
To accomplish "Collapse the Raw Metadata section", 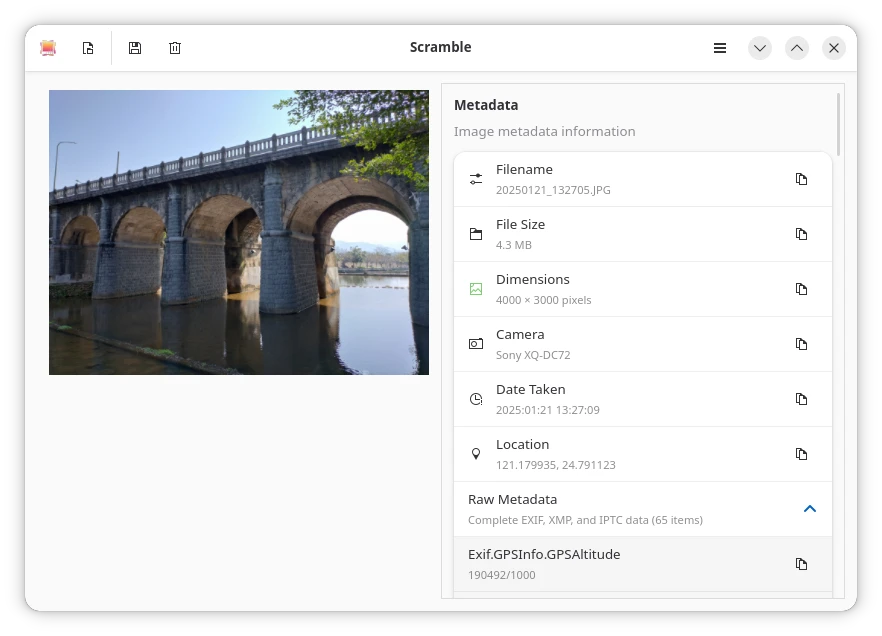I will pyautogui.click(x=810, y=509).
